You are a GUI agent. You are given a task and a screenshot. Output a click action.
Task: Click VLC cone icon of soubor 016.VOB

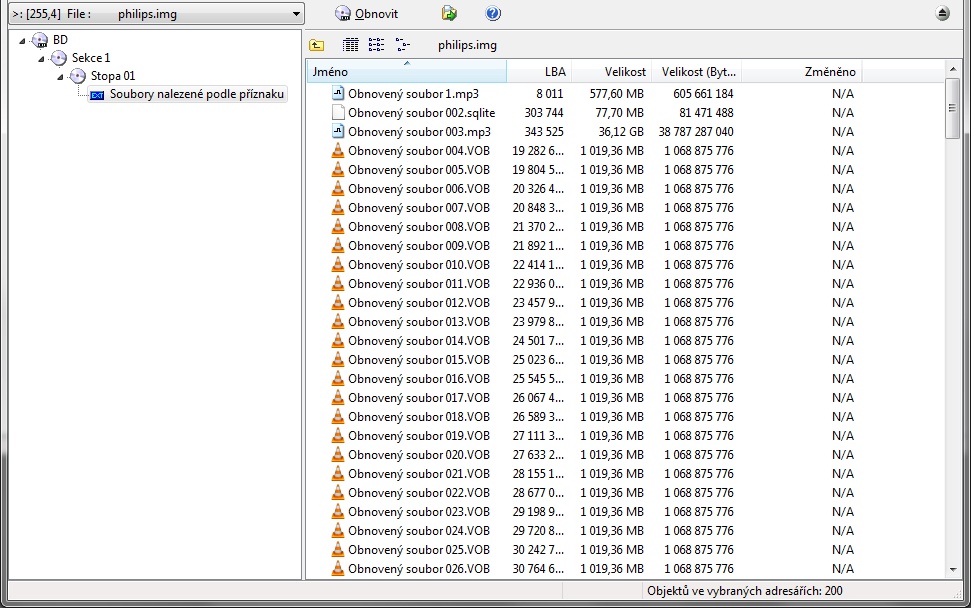(337, 378)
